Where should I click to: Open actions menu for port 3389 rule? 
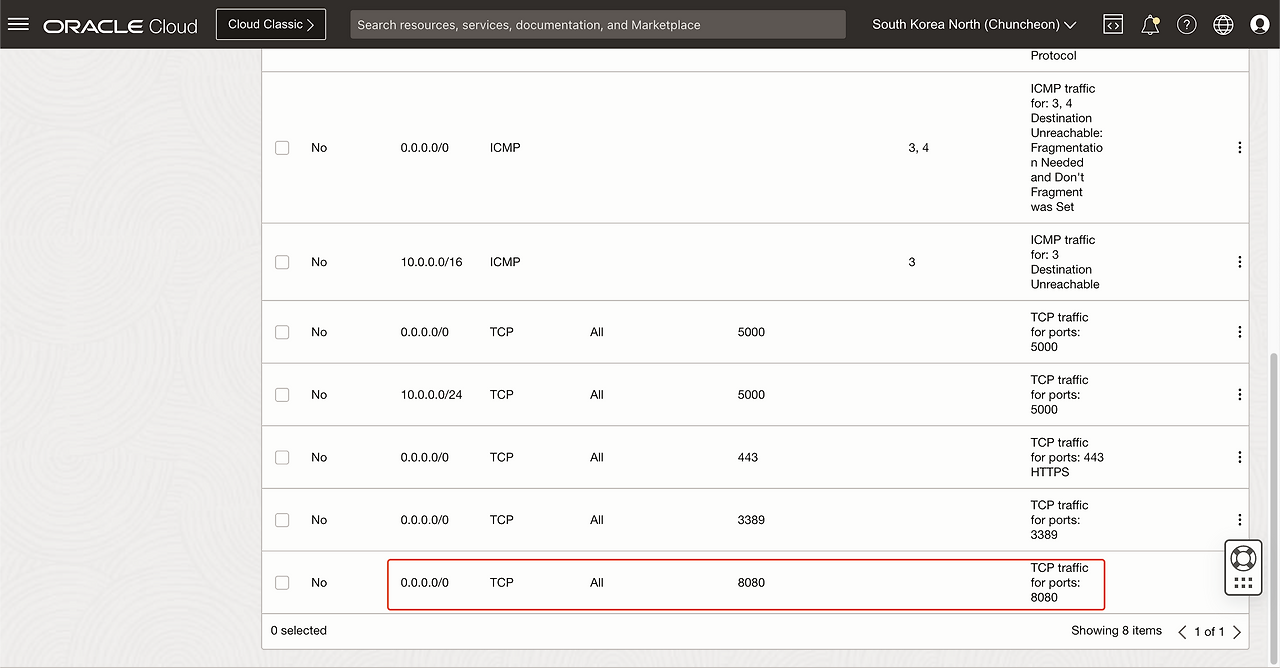[x=1239, y=520]
